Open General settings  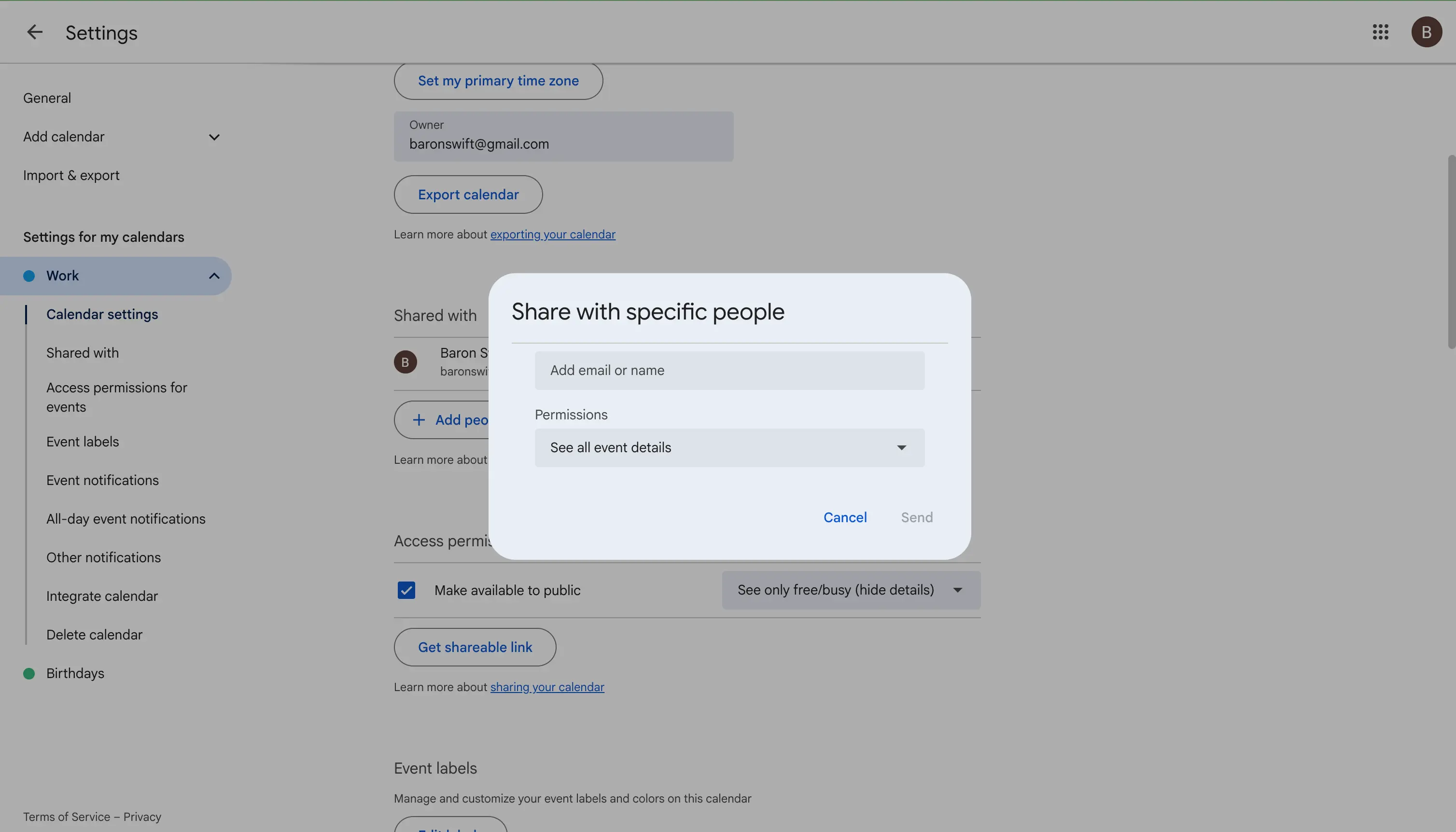coord(47,98)
